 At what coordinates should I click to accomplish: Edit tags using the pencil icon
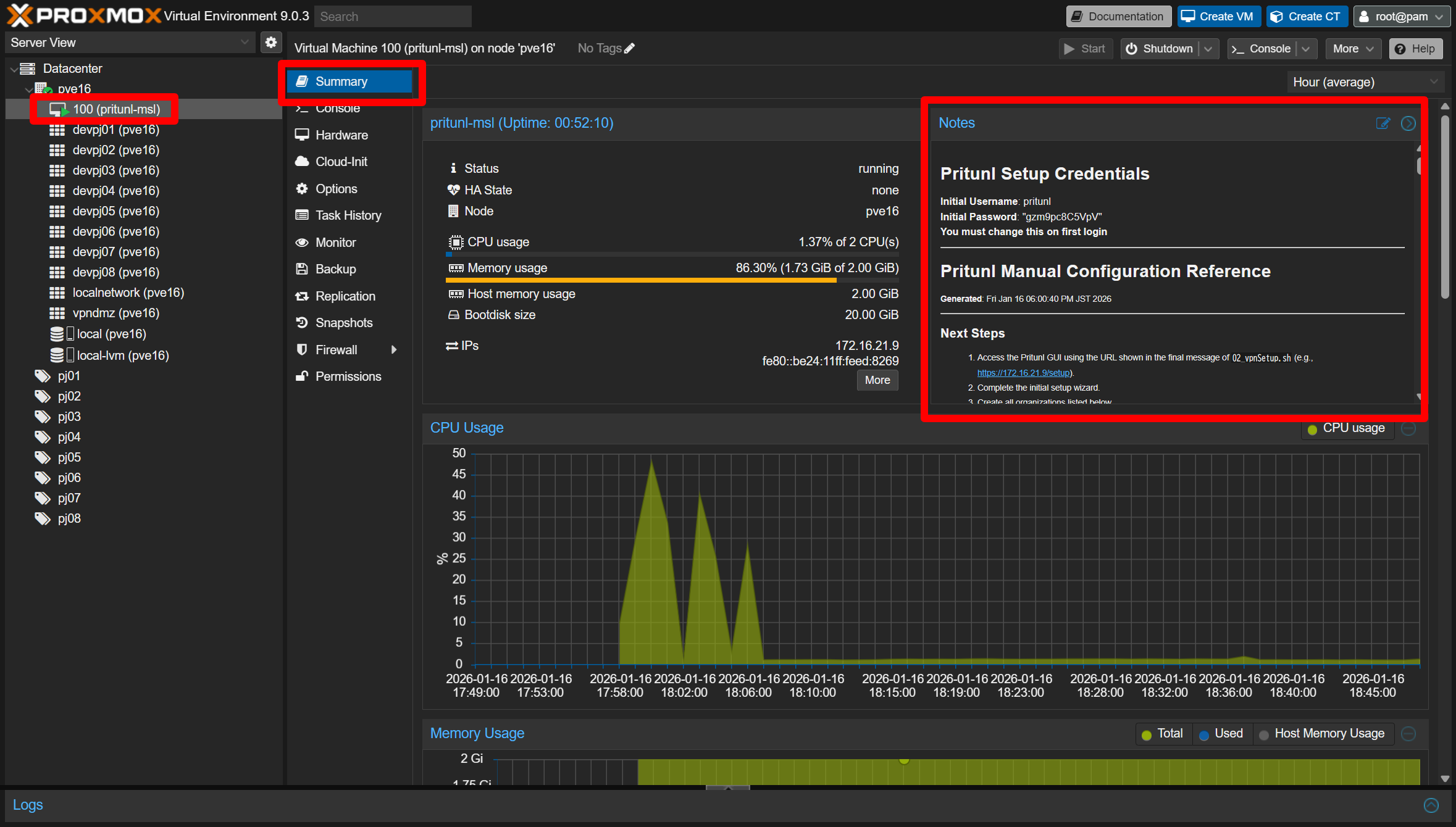click(x=629, y=49)
